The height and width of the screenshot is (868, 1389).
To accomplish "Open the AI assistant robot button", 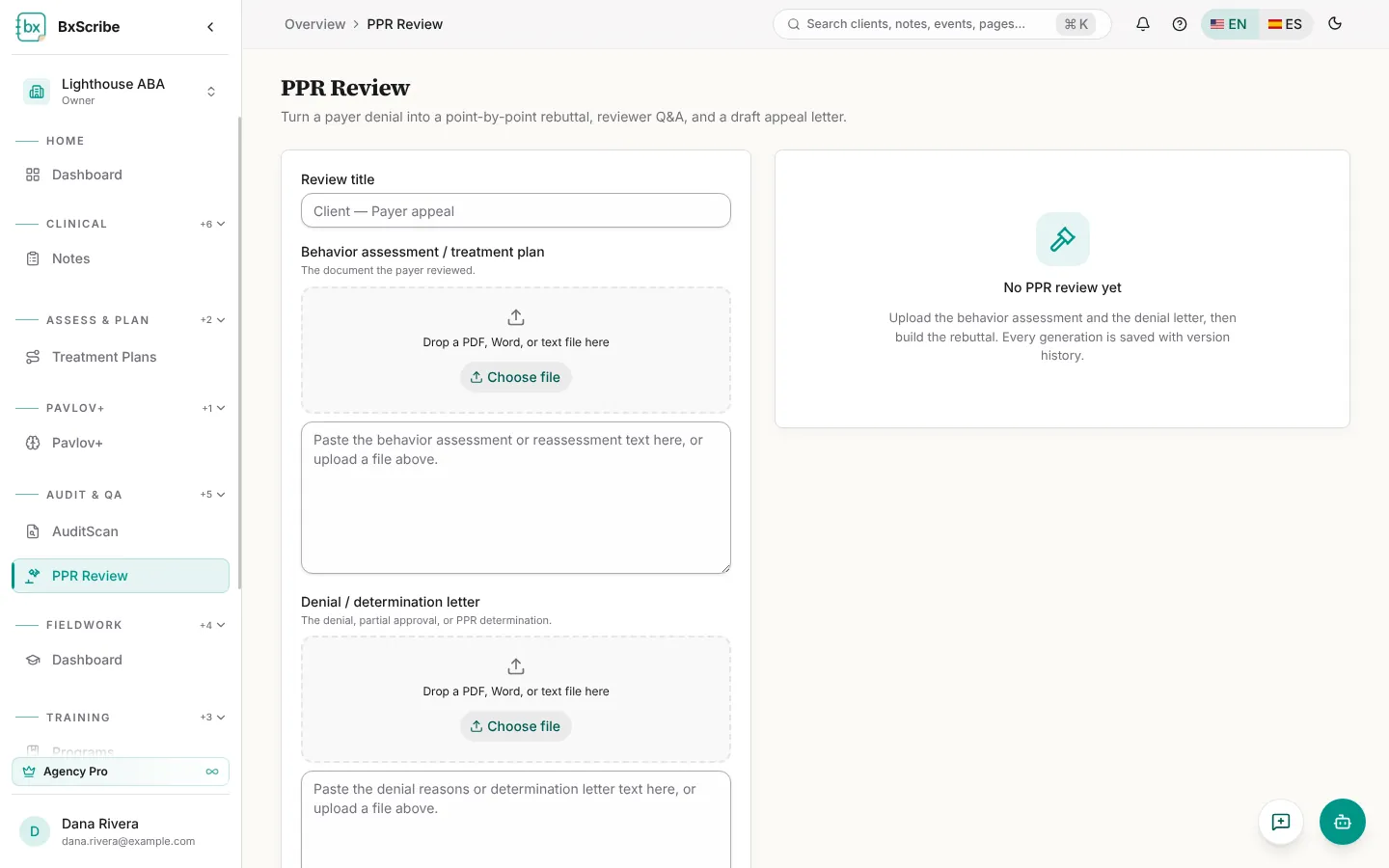I will [x=1343, y=822].
